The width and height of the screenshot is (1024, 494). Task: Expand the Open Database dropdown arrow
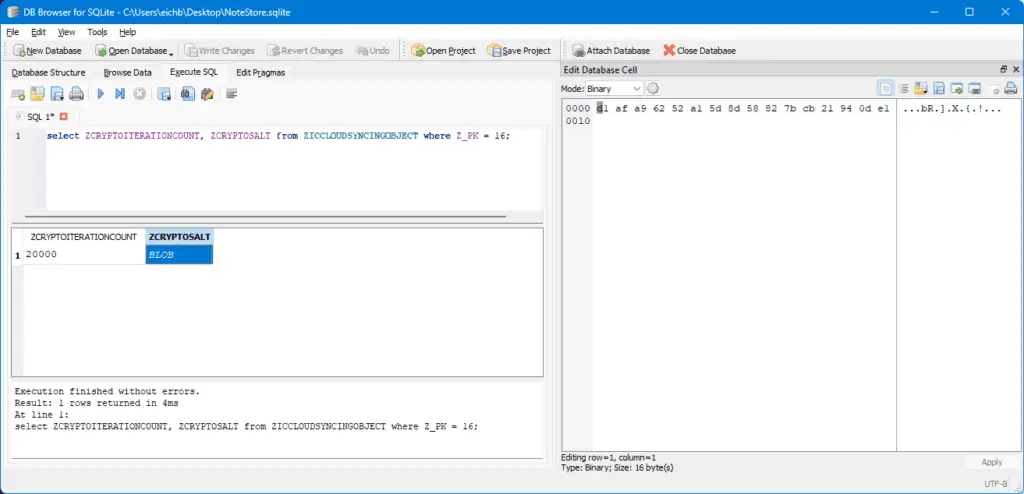[171, 52]
